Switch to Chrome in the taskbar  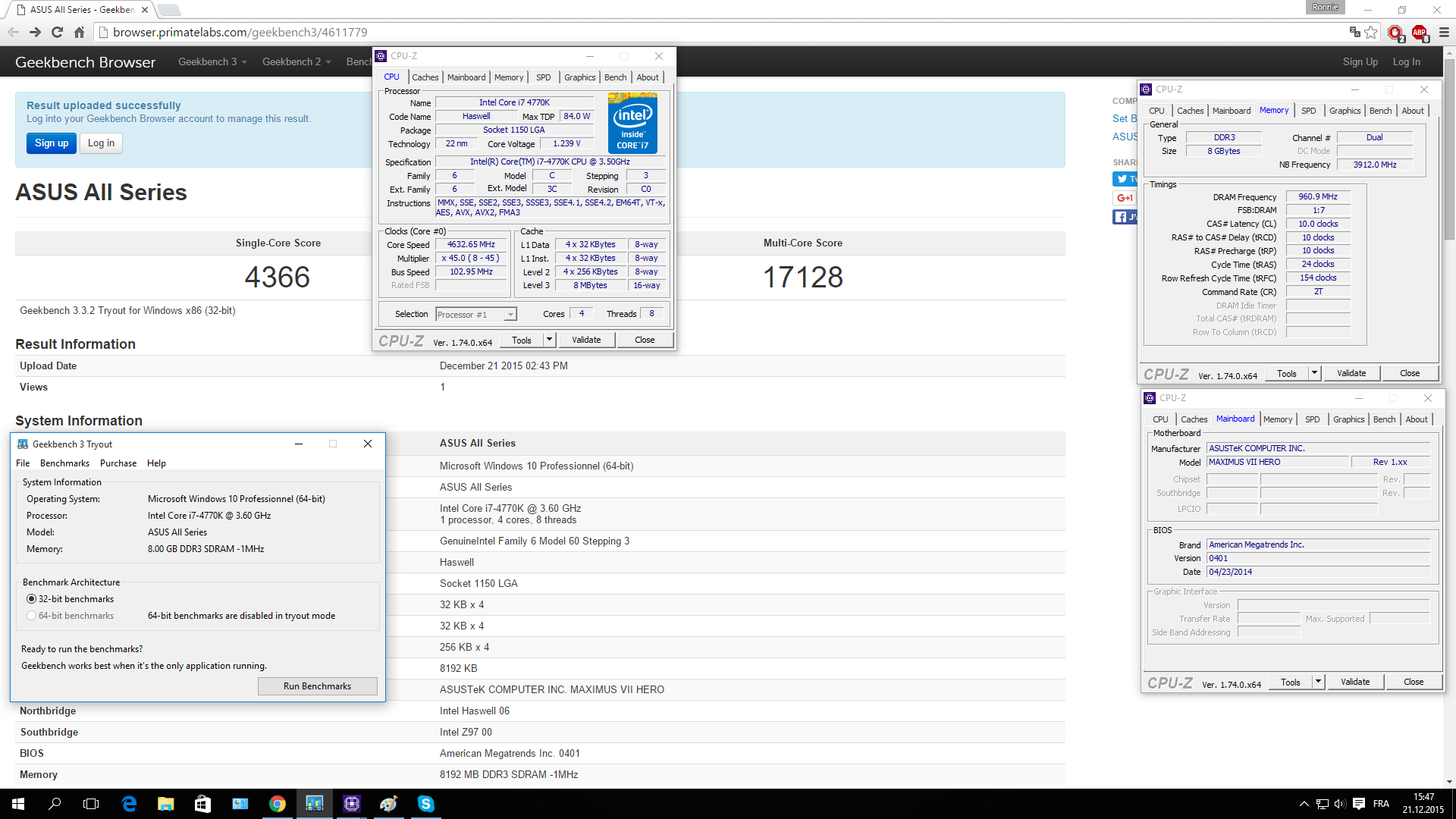tap(278, 804)
